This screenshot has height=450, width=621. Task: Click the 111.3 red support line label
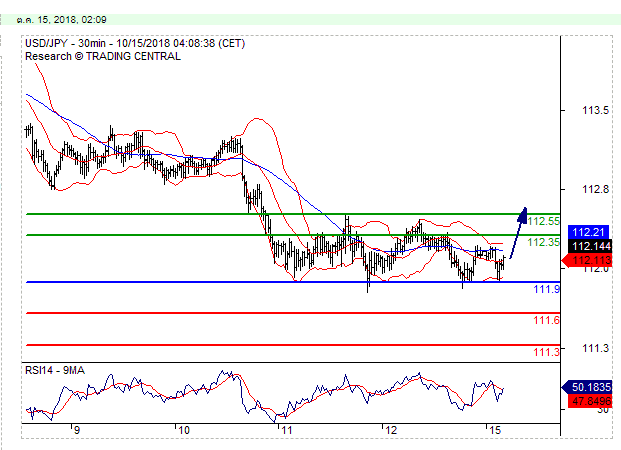[545, 351]
